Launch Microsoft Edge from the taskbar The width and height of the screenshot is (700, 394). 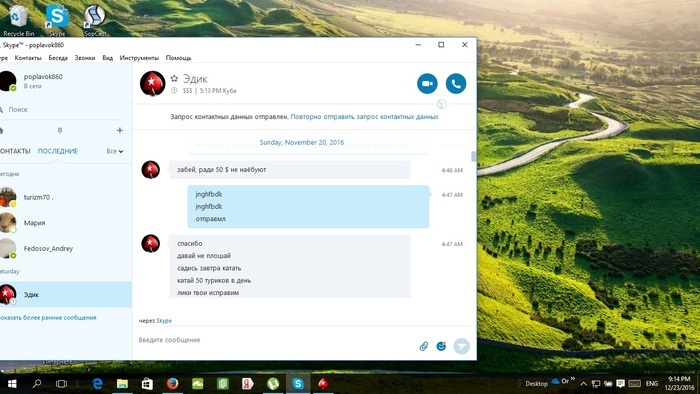97,384
